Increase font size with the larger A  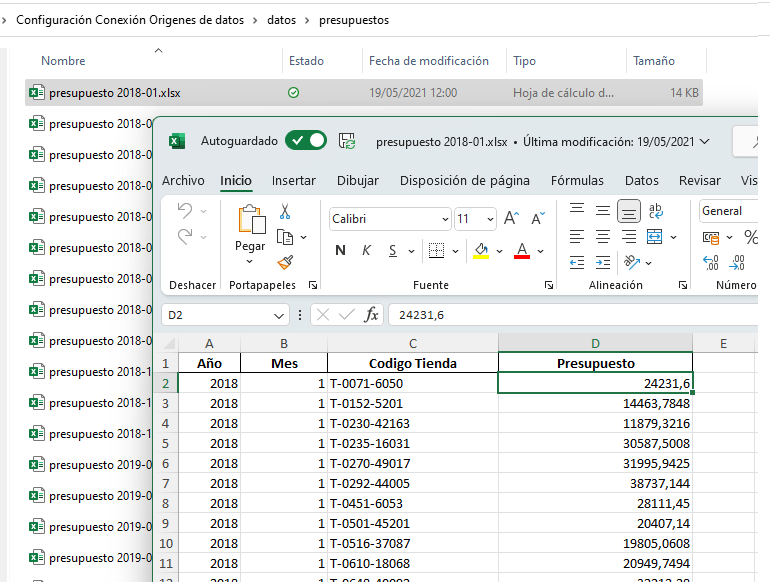click(x=511, y=218)
